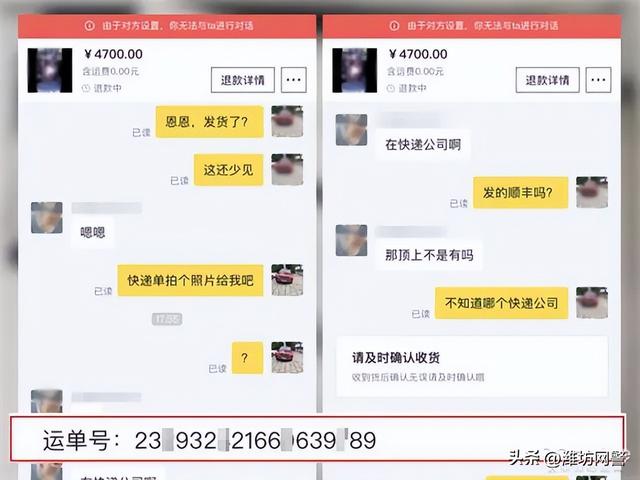Click the product thumbnail in left order header

[x=50, y=70]
